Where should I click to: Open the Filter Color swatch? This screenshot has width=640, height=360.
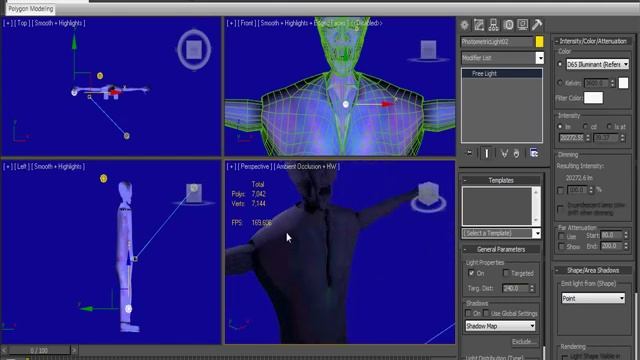[593, 98]
